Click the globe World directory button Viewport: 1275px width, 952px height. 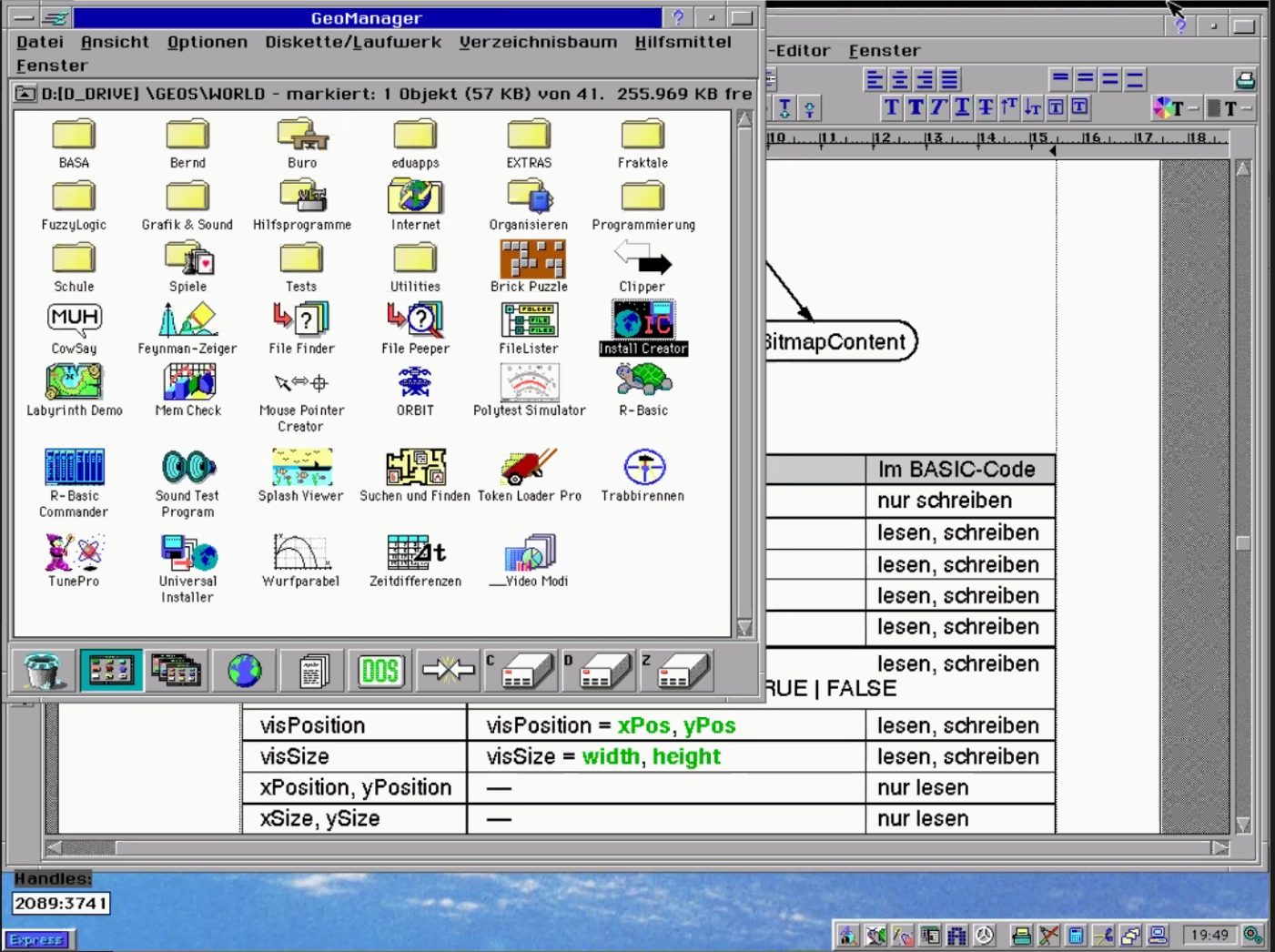point(245,671)
